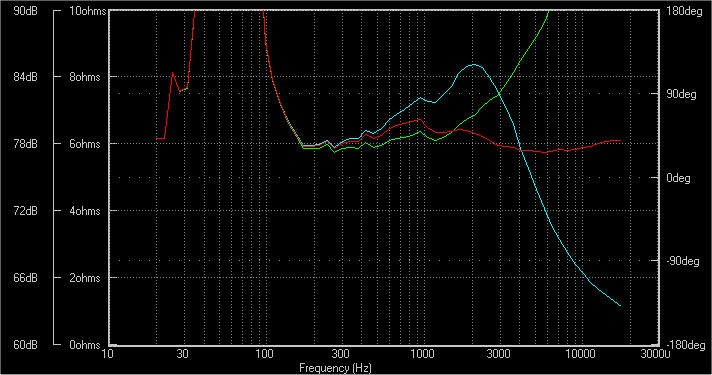Click the 84dB axis label

(25, 77)
